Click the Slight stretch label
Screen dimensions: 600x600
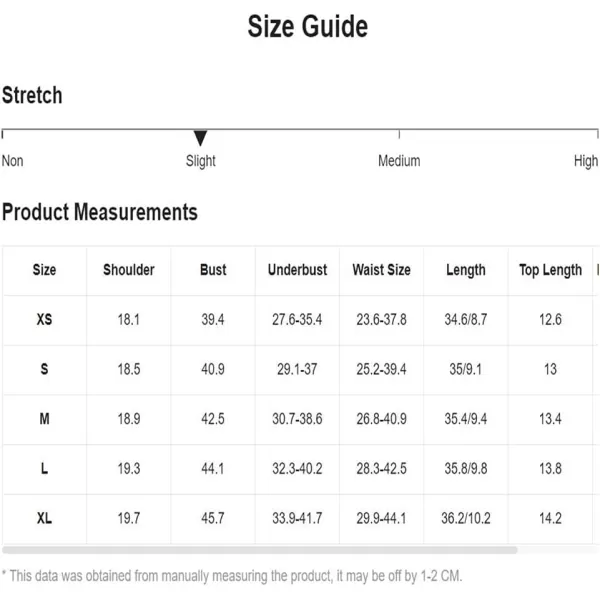pos(201,161)
